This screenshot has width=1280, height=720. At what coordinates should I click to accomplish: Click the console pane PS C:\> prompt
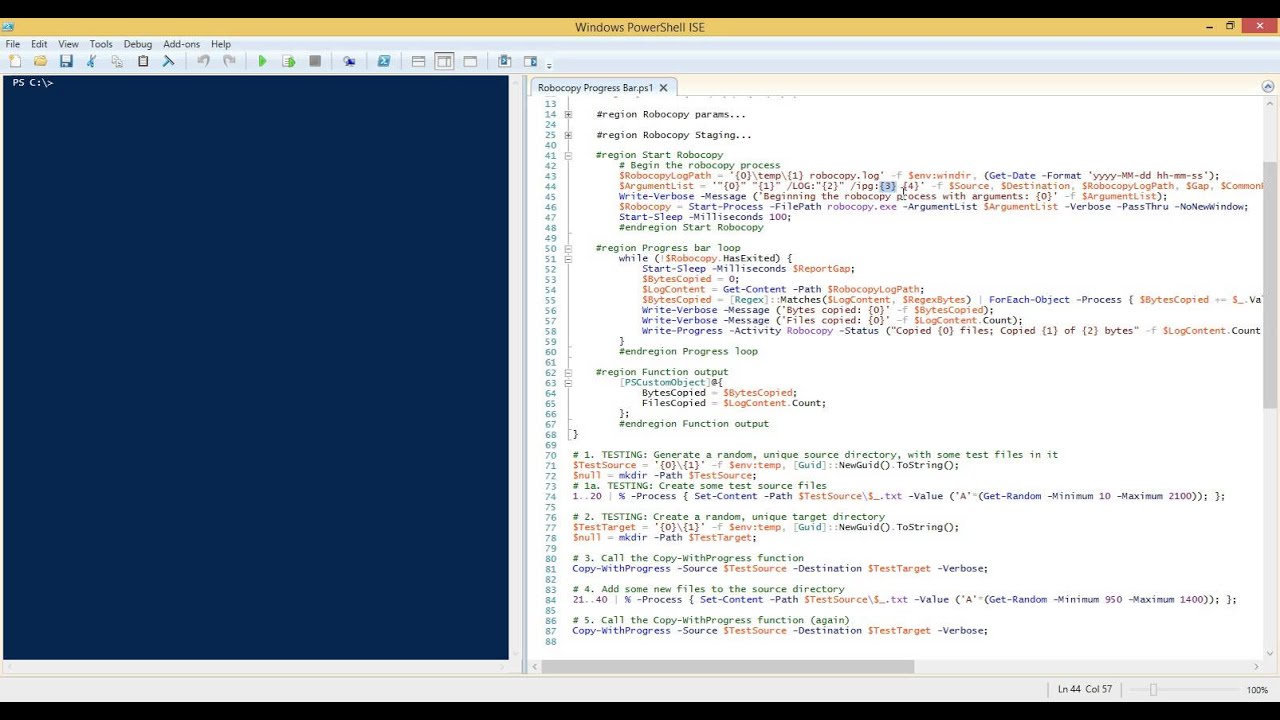pos(32,83)
